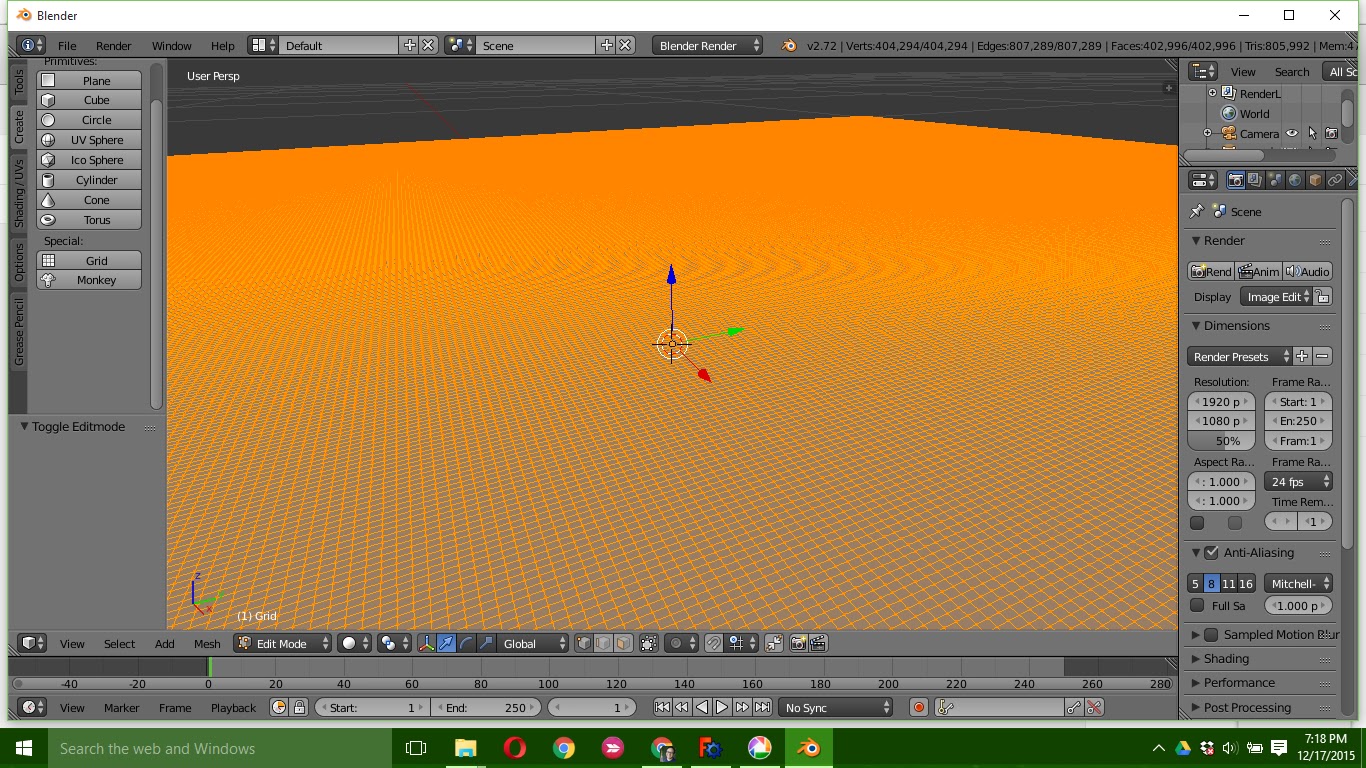Open the Render Presets dropdown
The image size is (1366, 768).
click(x=1238, y=356)
